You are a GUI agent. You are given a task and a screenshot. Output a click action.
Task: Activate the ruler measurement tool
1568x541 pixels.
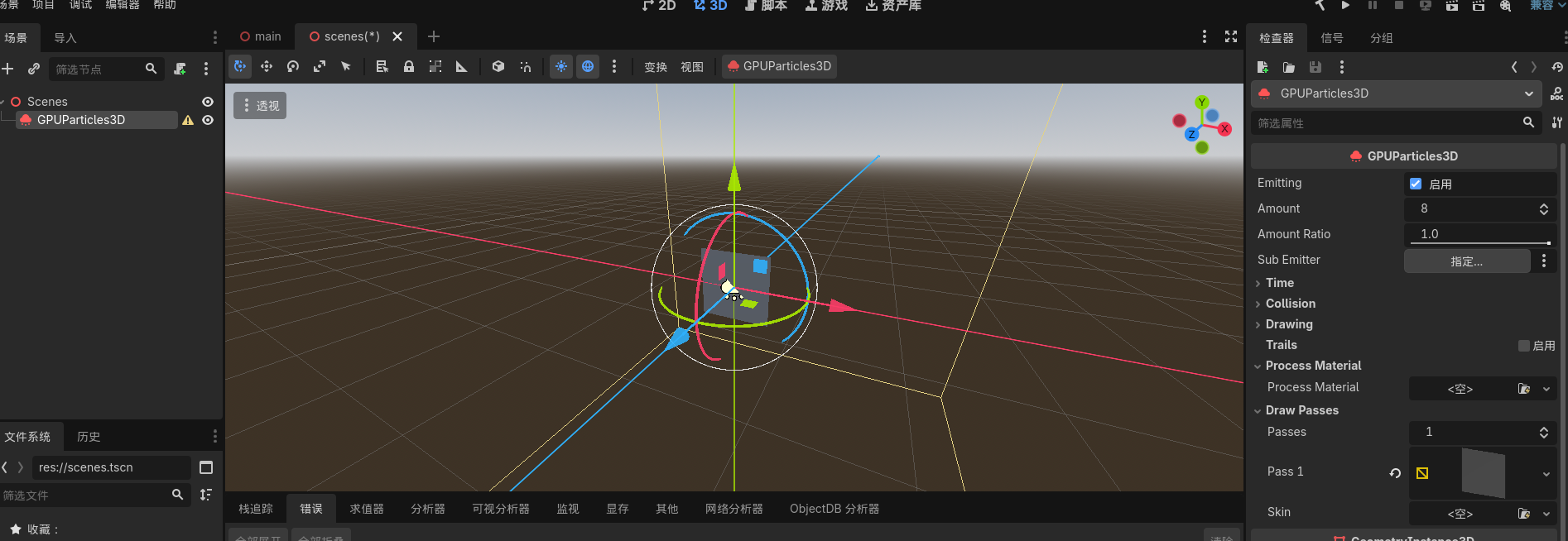[x=462, y=66]
